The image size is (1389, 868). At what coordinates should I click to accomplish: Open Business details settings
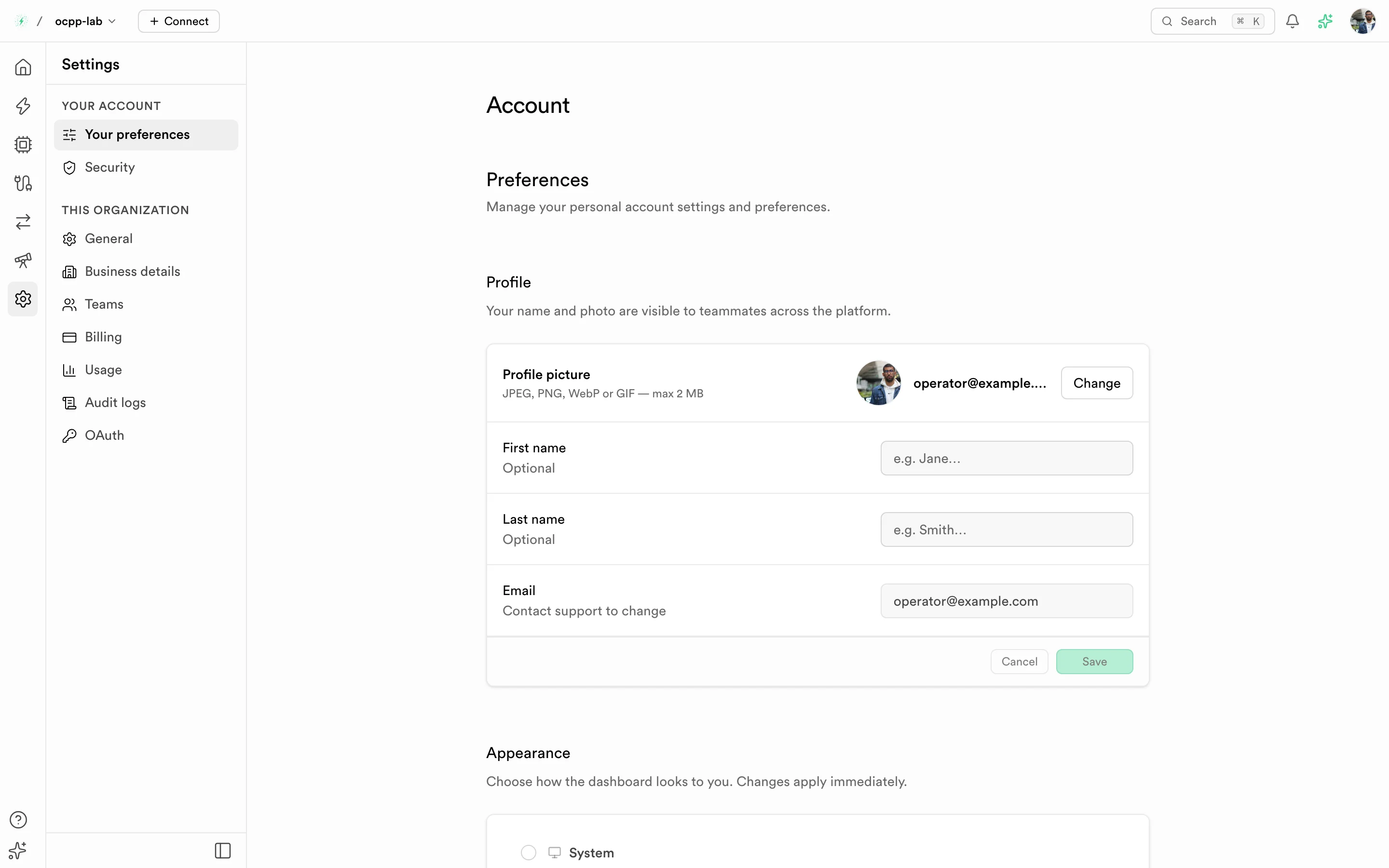(x=146, y=271)
